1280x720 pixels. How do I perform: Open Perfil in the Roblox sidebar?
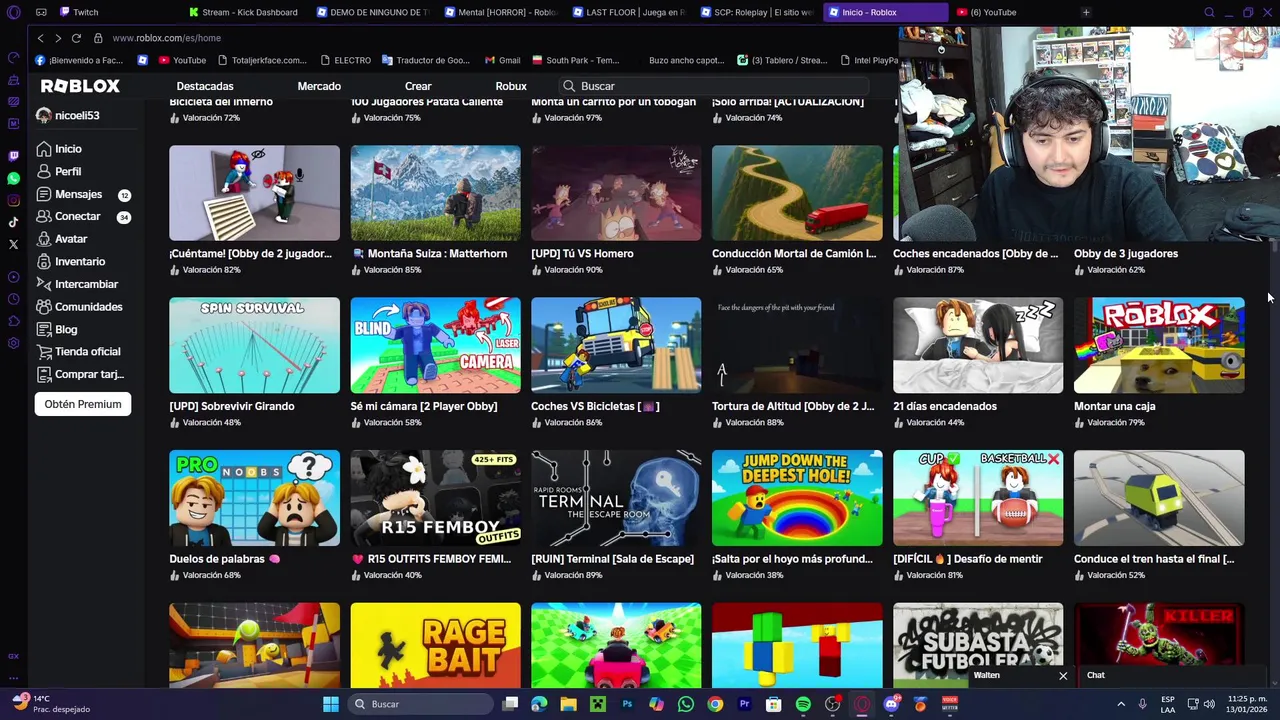point(60,171)
